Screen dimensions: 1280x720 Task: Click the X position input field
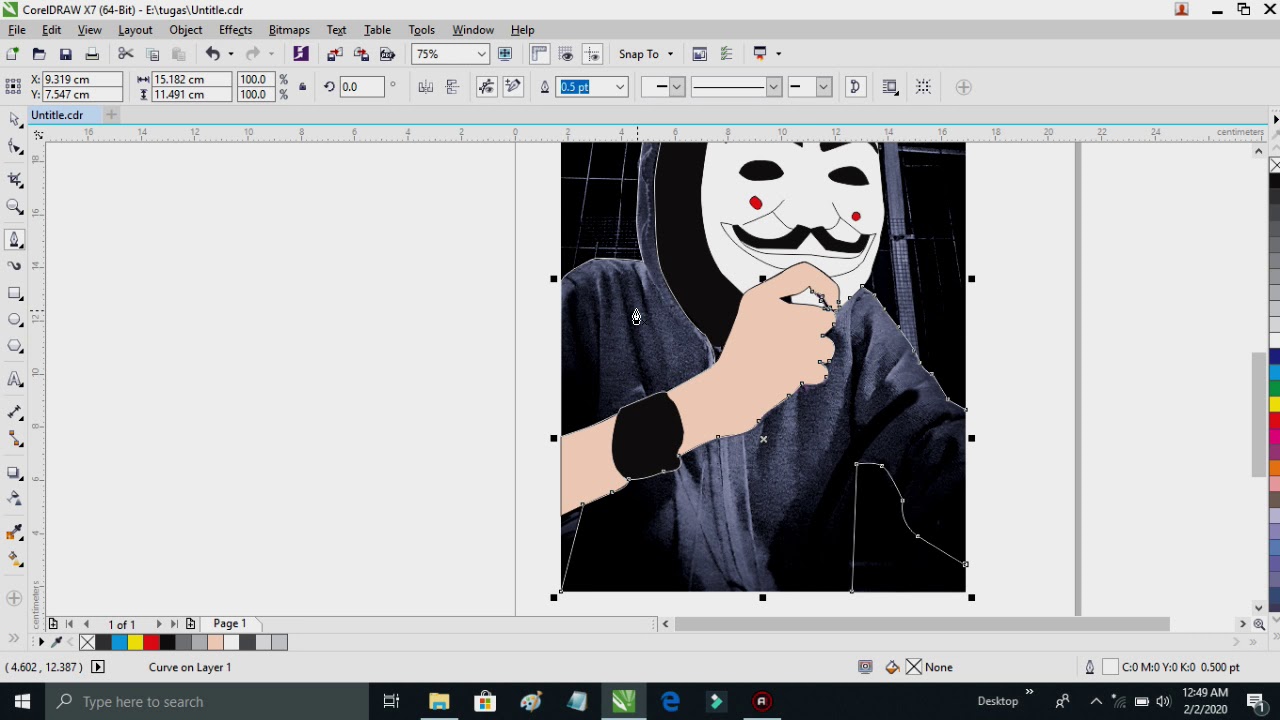coord(82,79)
